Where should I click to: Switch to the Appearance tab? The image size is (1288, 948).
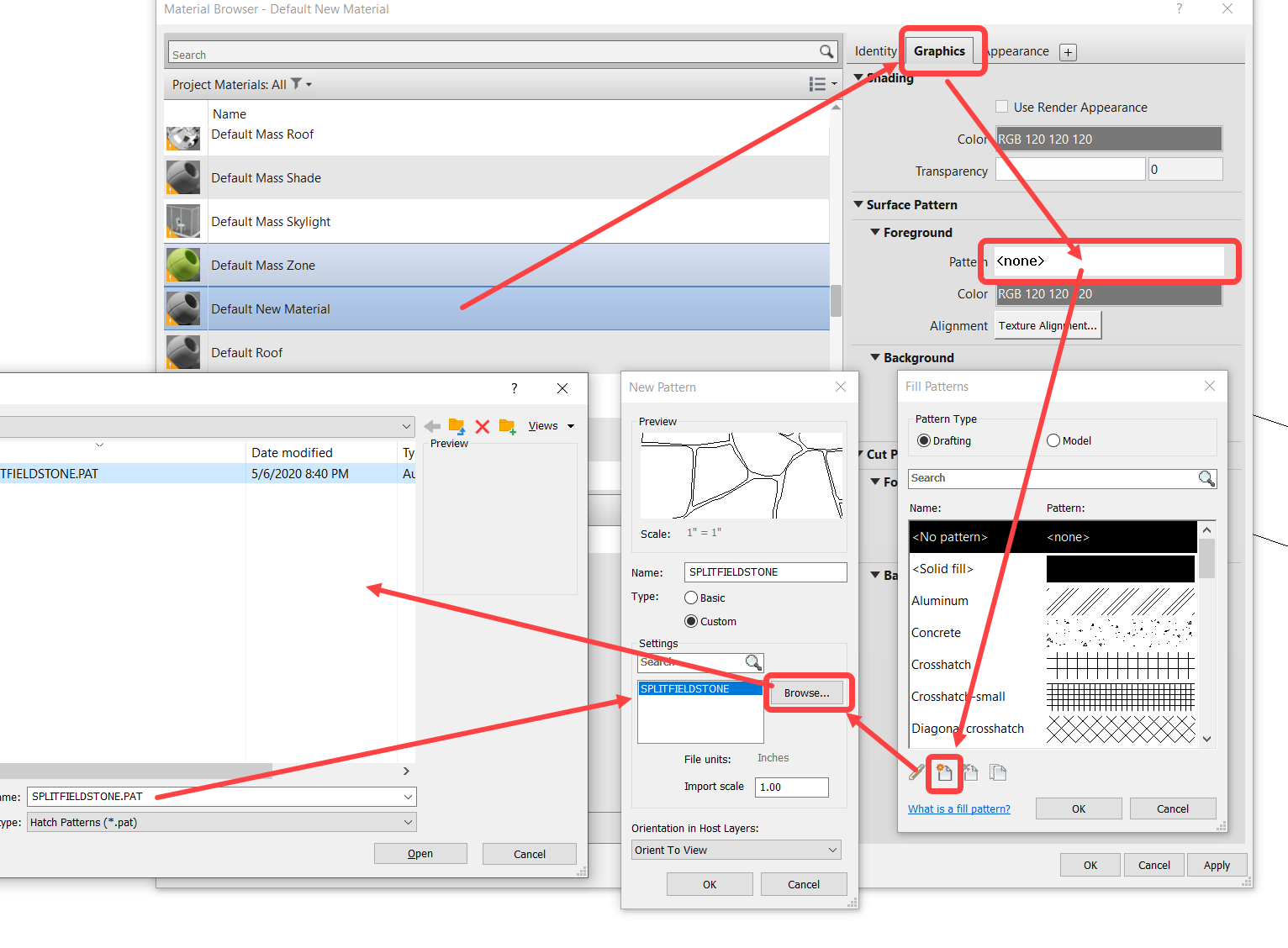pyautogui.click(x=1016, y=51)
